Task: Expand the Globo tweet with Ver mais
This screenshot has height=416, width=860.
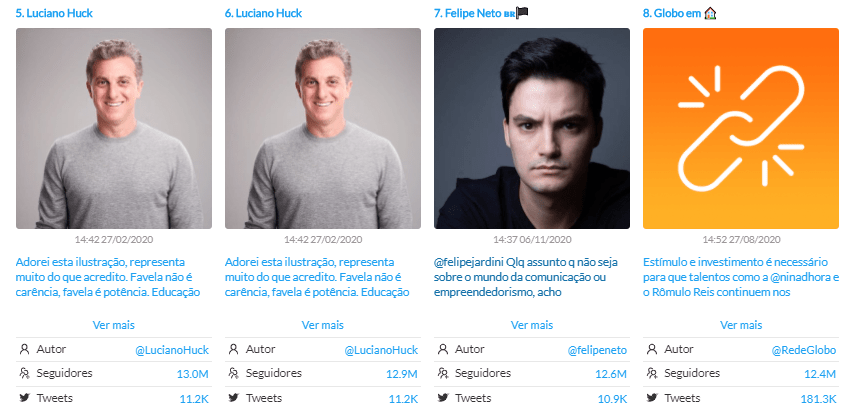Action: point(741,325)
